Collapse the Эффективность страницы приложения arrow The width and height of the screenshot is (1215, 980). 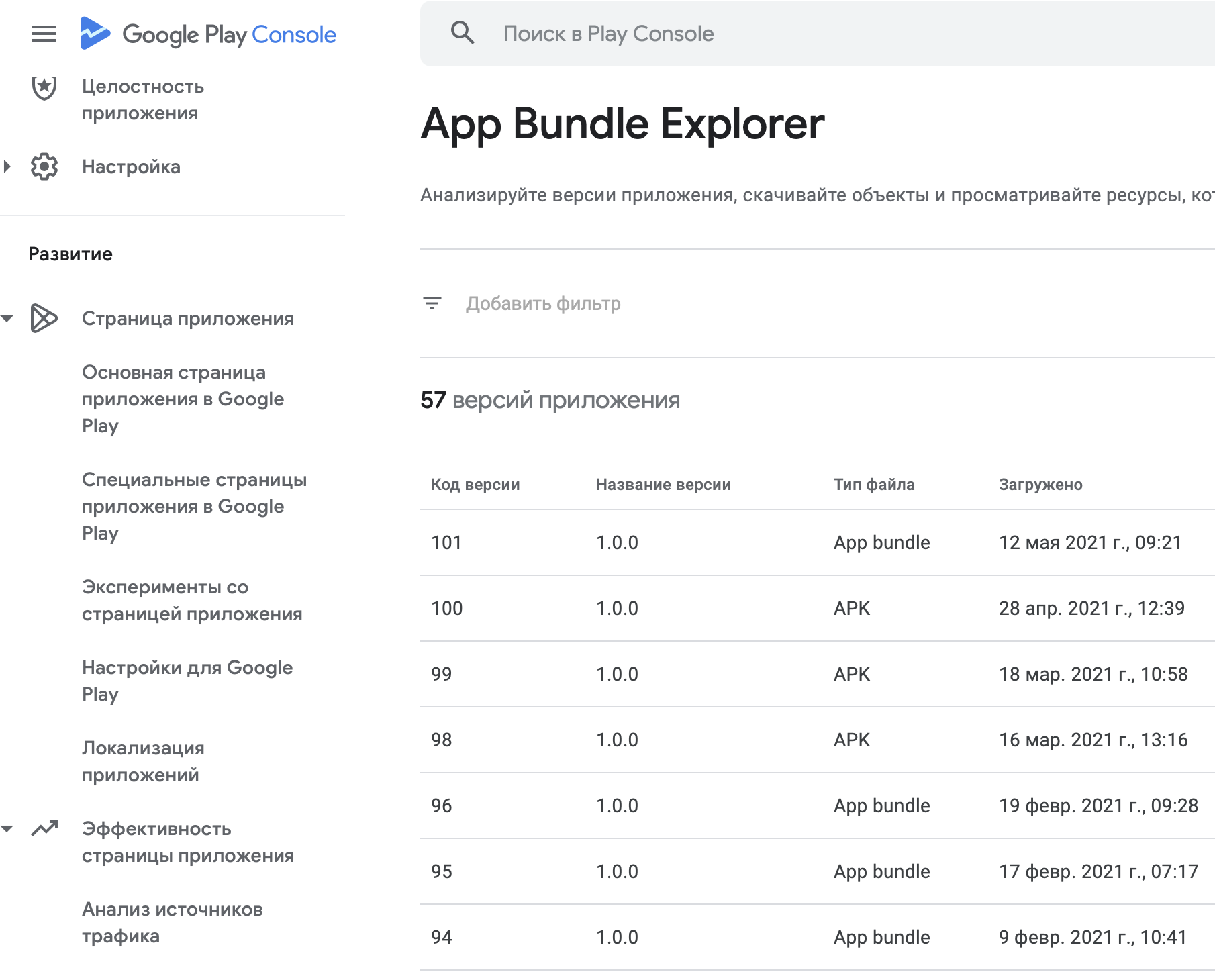(x=7, y=828)
